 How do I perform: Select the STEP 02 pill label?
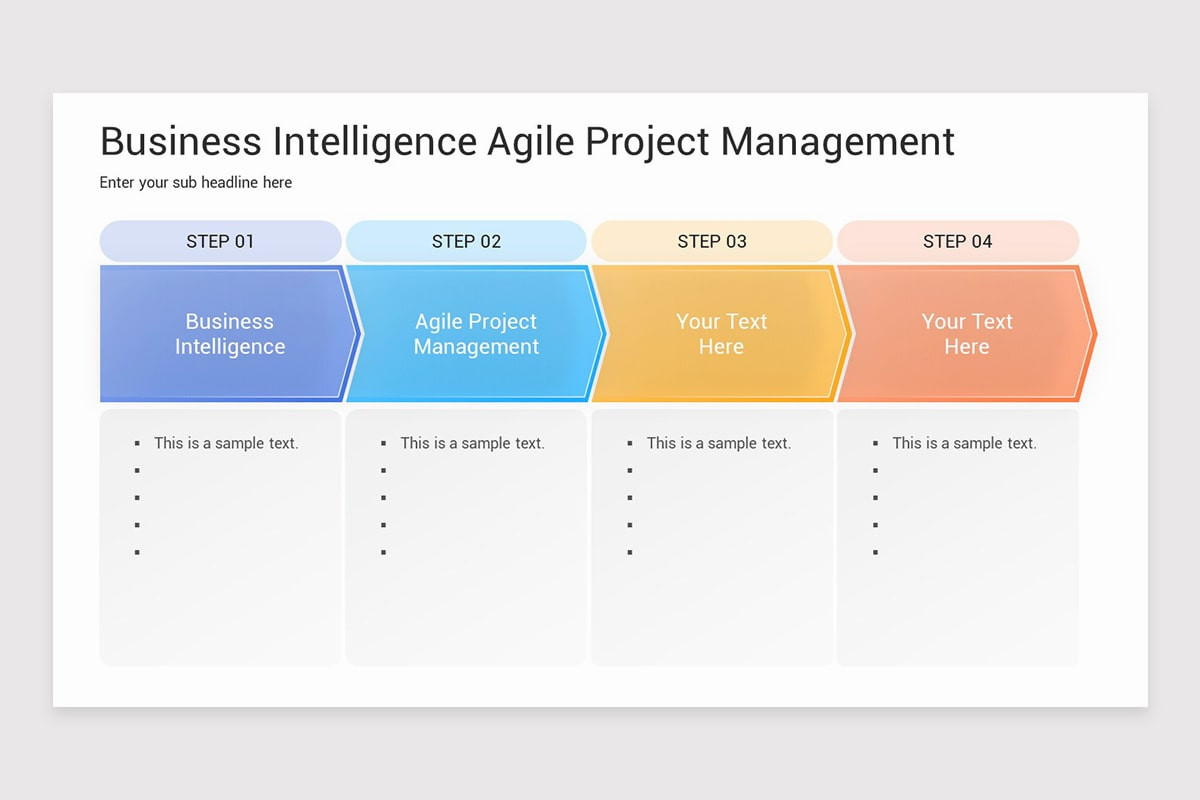[466, 241]
